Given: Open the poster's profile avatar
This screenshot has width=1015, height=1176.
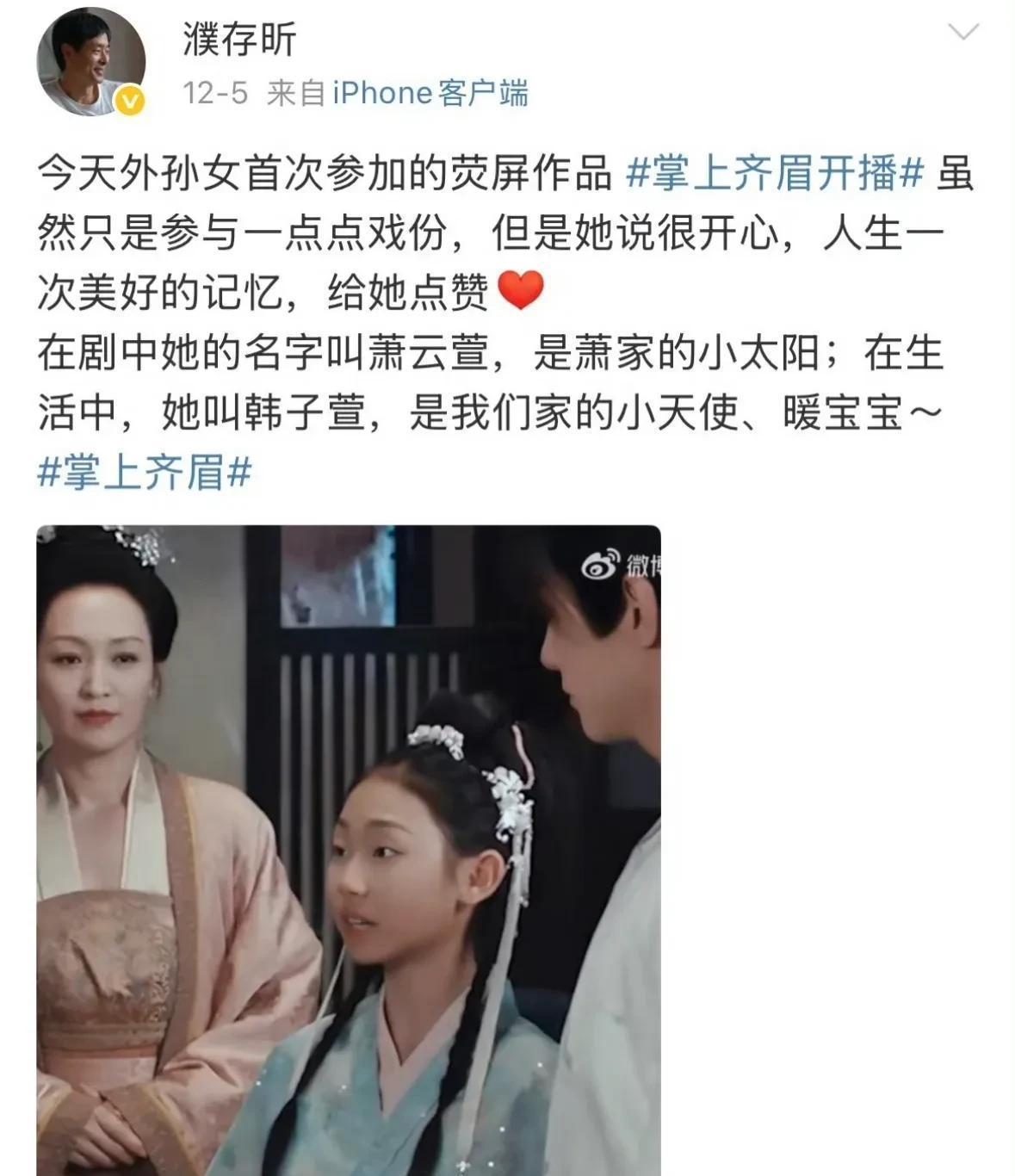Looking at the screenshot, I should tap(90, 60).
